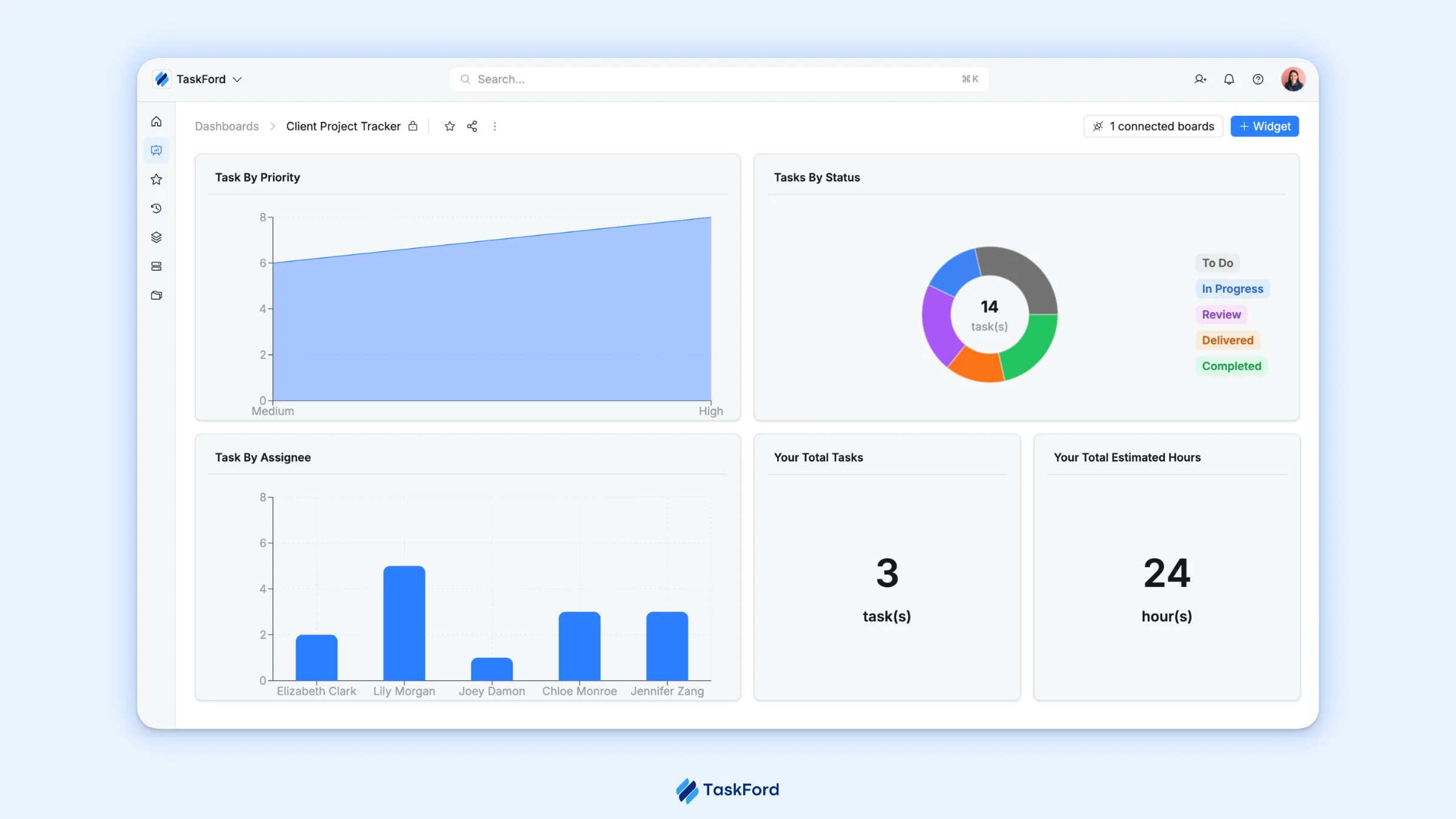Open the Recent history icon in sidebar

156,209
